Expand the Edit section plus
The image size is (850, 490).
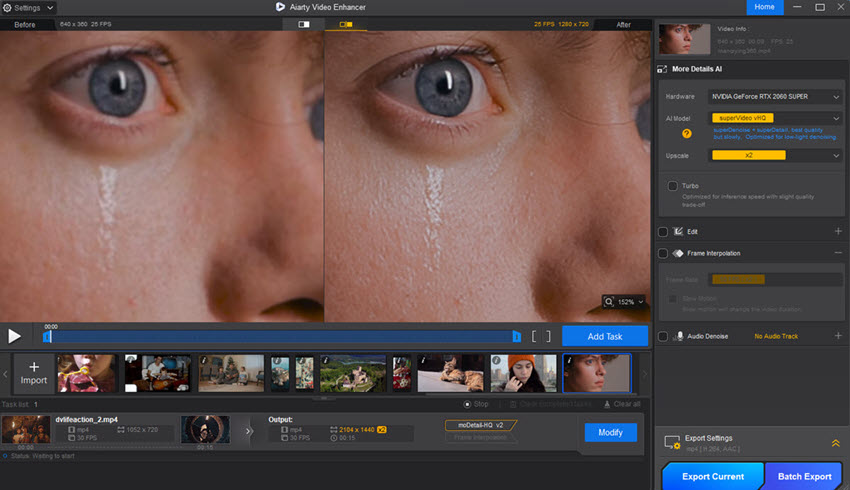pos(838,231)
